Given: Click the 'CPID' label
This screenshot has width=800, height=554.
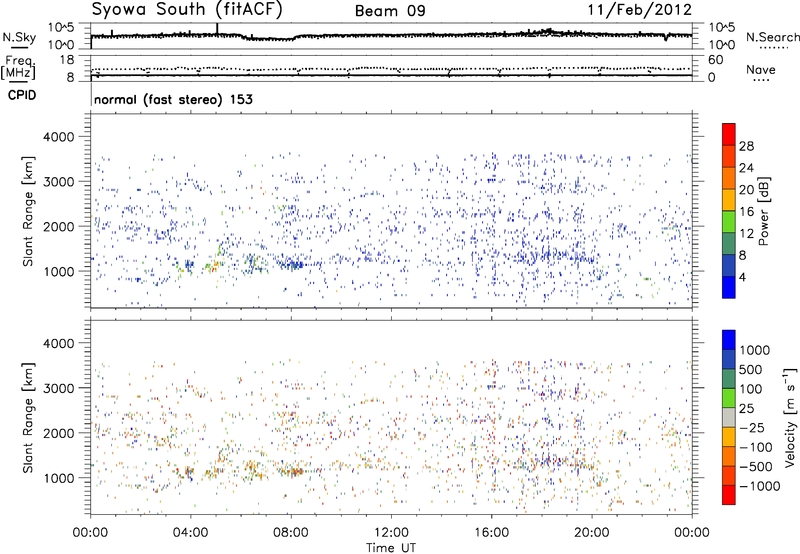Looking at the screenshot, I should coord(22,95).
